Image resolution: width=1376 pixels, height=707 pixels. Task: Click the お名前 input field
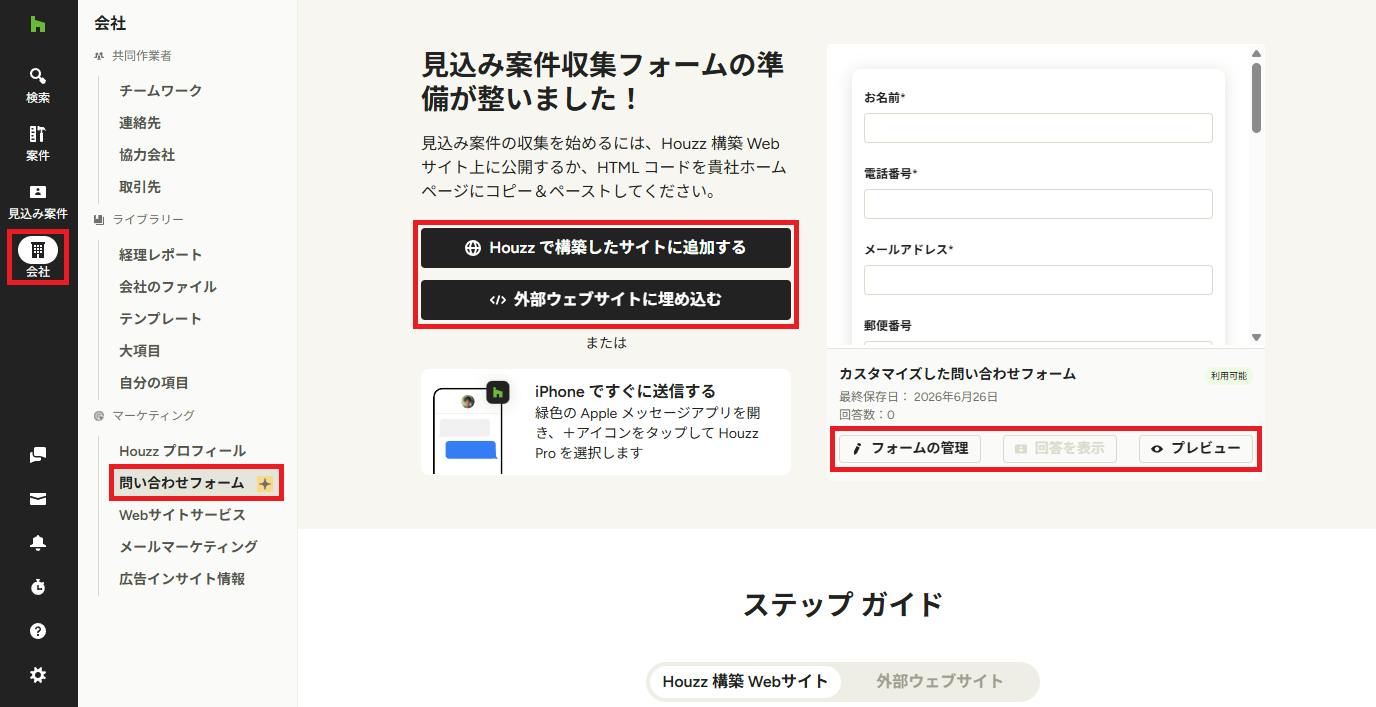pos(1038,128)
